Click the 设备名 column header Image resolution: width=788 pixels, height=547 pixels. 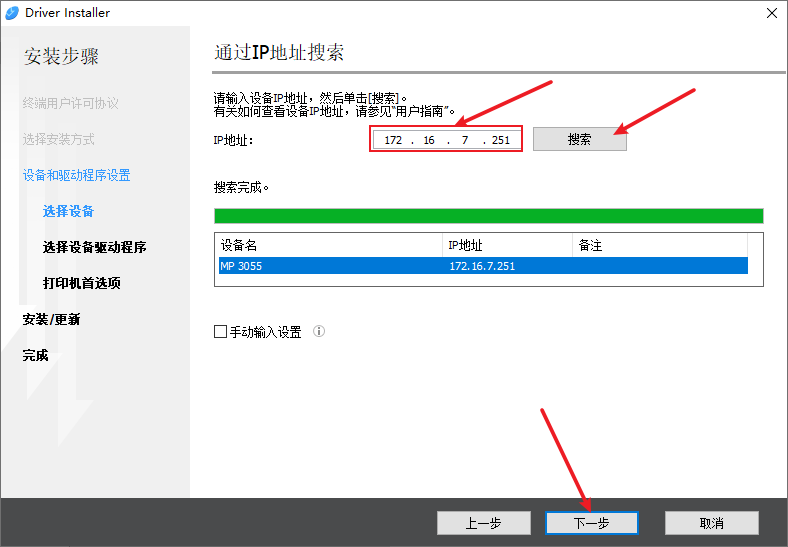(328, 245)
